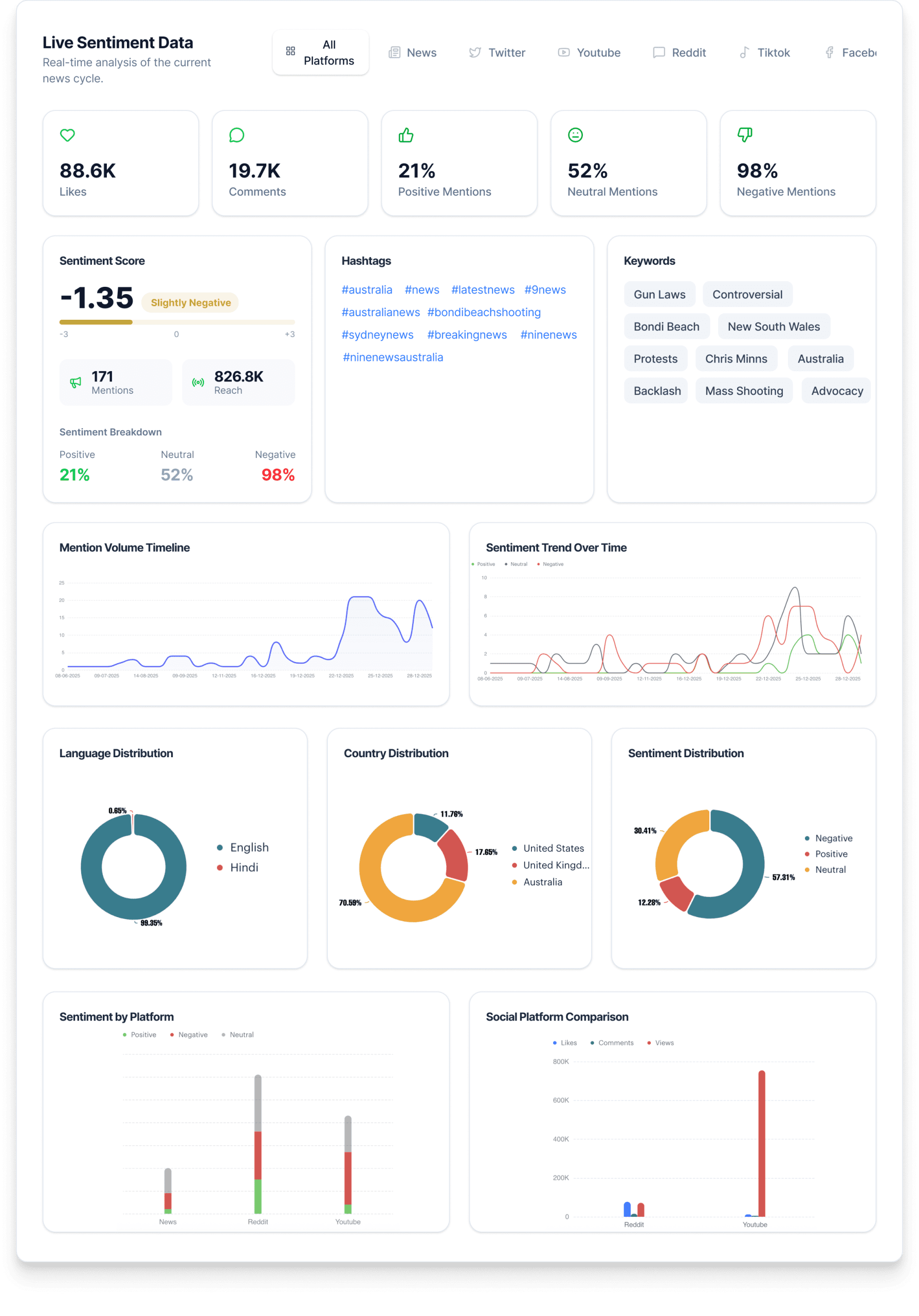Click the grid icon in All Platforms

290,51
